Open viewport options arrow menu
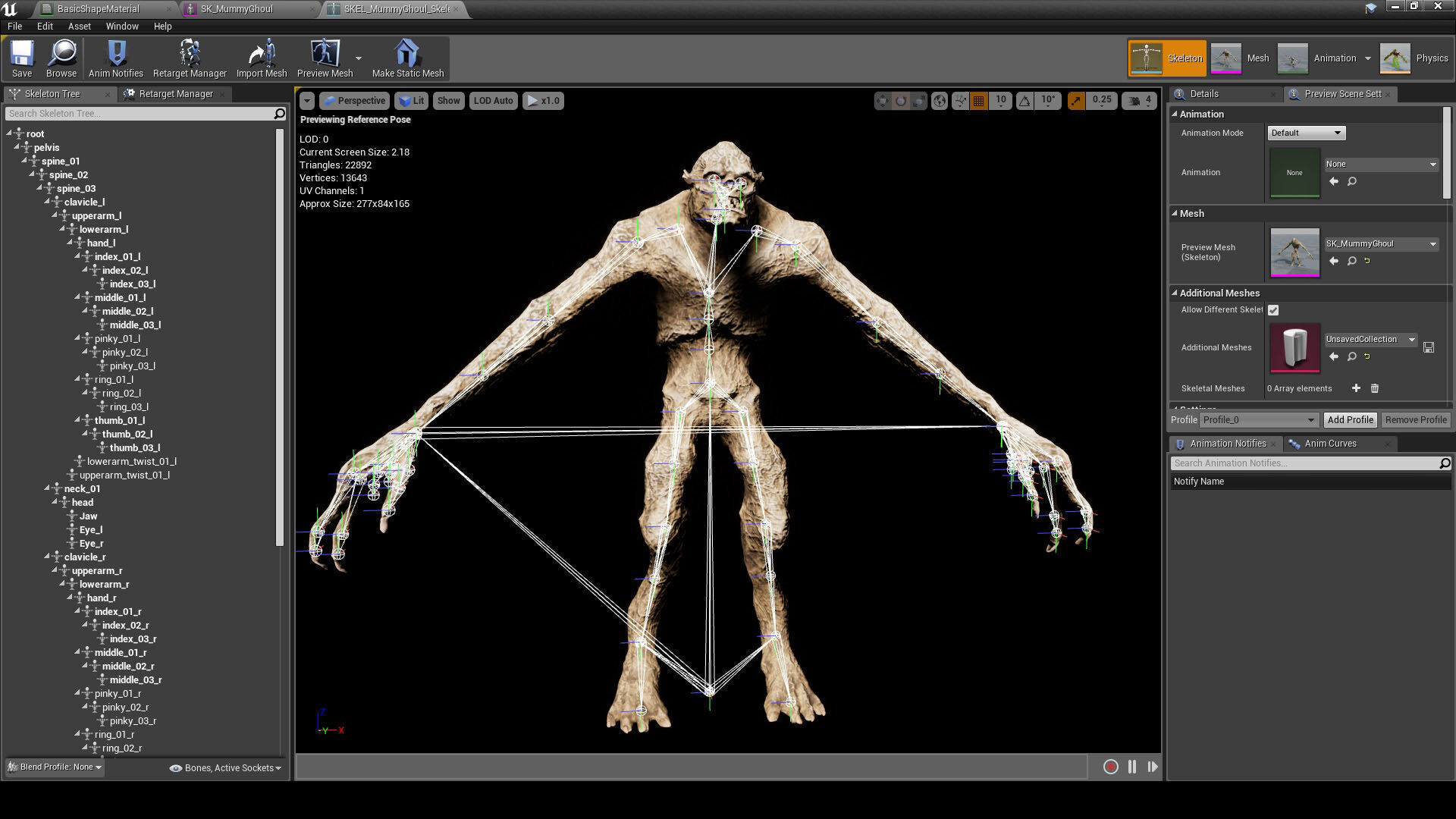Viewport: 1456px width, 819px height. (x=306, y=101)
